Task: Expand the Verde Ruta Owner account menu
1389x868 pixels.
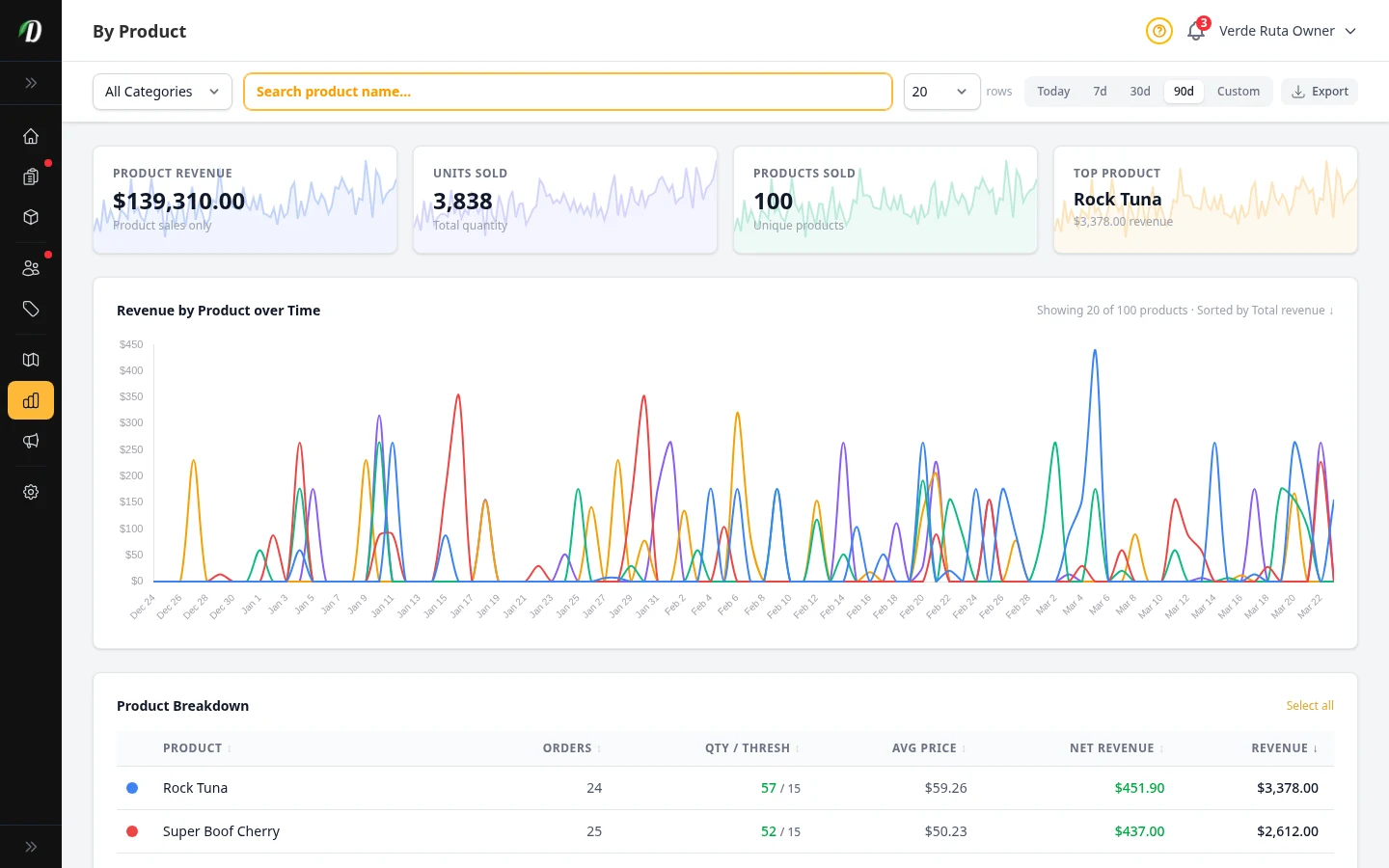Action: 1288,31
